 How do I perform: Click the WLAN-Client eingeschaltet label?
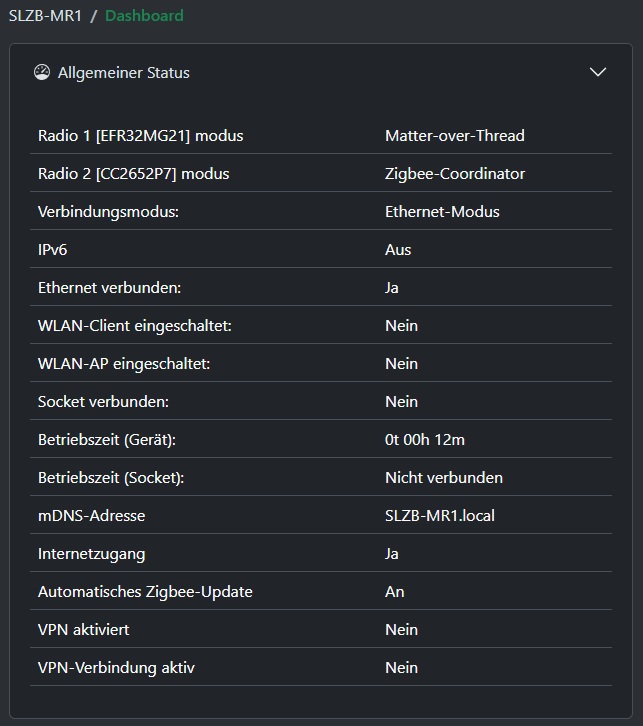tap(134, 326)
